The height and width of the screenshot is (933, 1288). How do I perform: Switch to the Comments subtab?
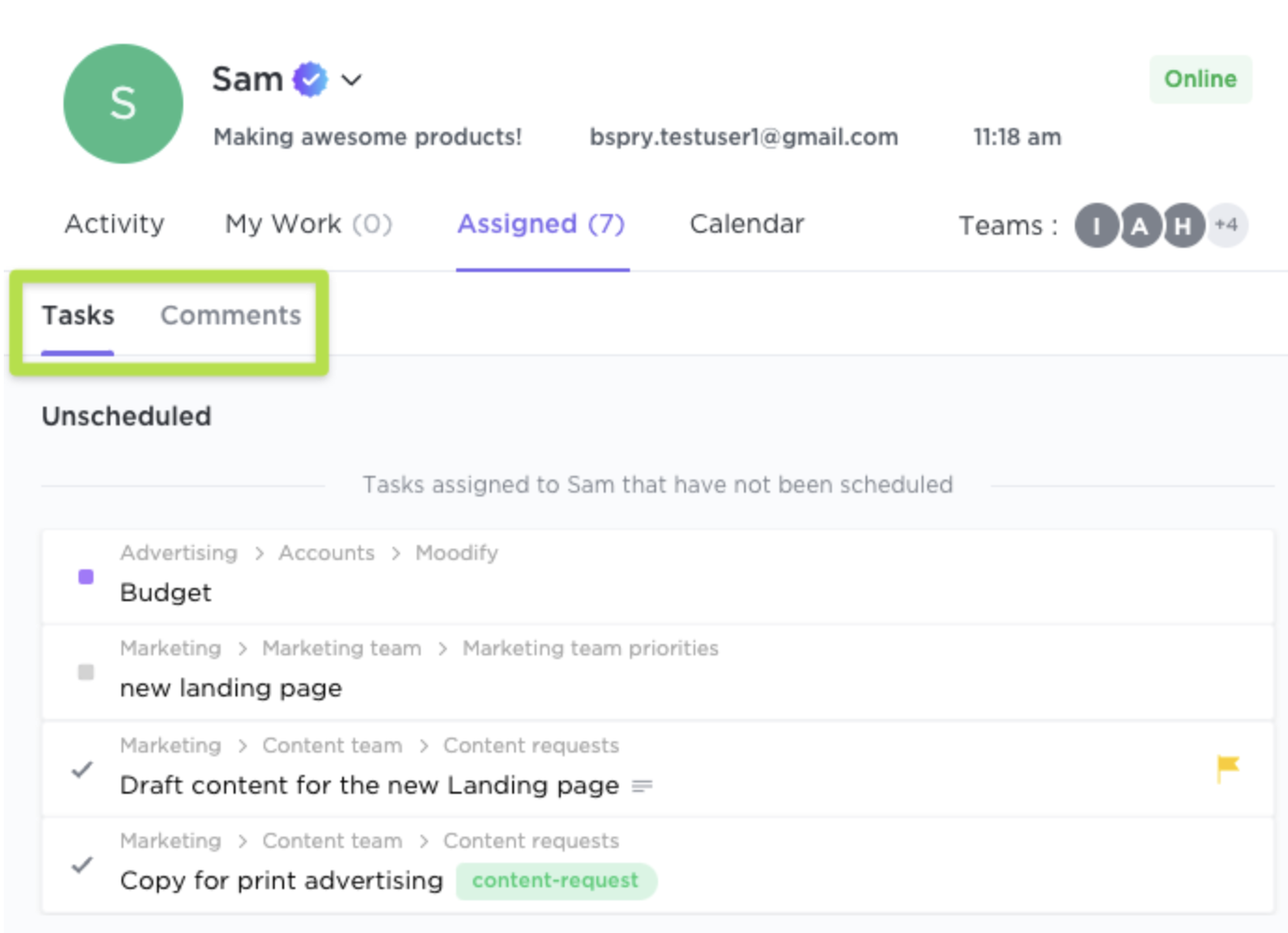230,316
